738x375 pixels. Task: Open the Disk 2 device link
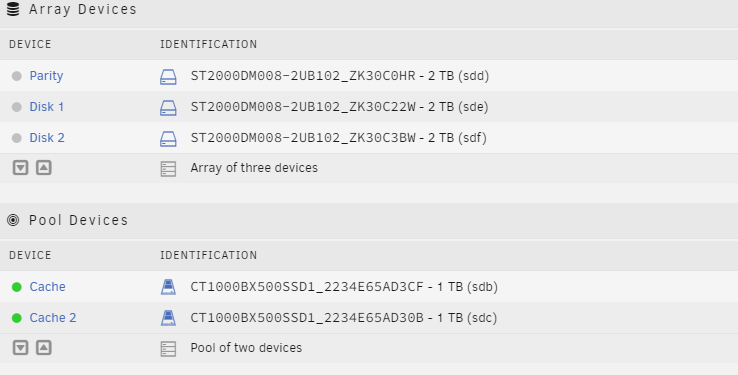pyautogui.click(x=47, y=138)
